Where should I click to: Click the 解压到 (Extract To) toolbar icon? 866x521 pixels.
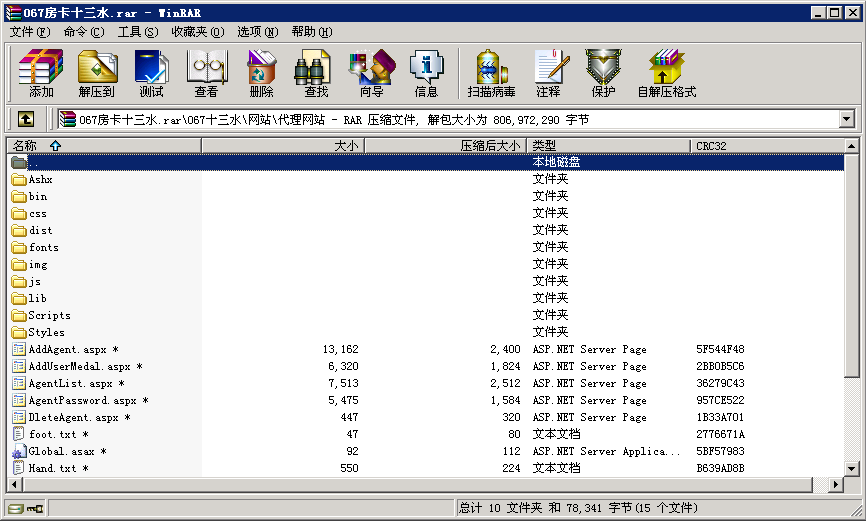pyautogui.click(x=96, y=74)
